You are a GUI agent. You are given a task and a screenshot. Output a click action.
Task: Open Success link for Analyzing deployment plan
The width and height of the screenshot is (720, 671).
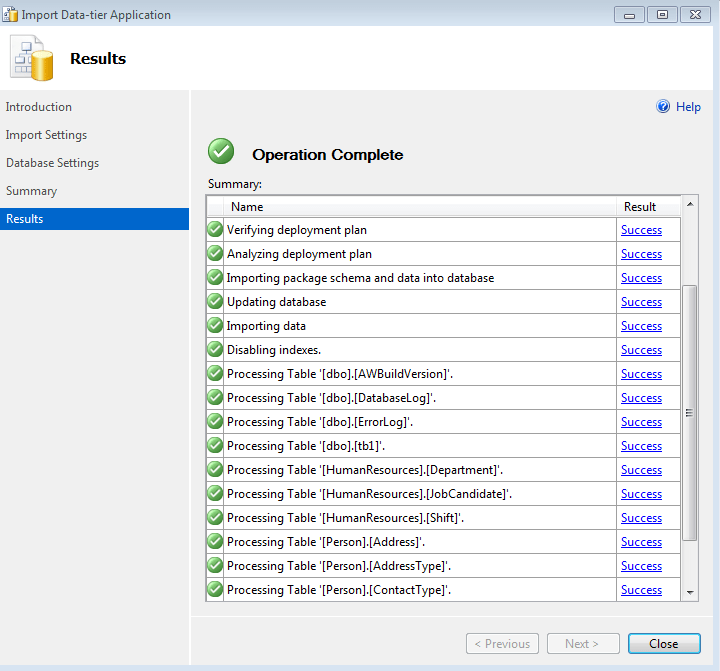pyautogui.click(x=641, y=254)
